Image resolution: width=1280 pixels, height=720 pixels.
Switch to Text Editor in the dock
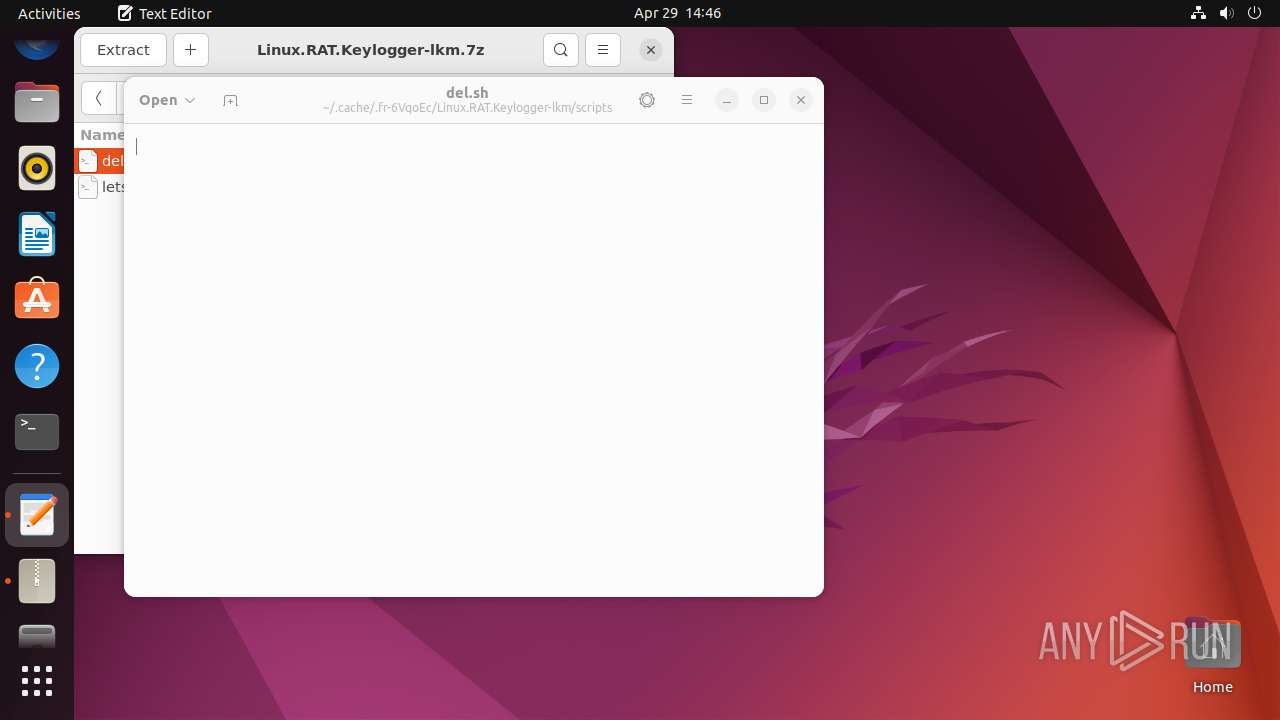(x=37, y=515)
